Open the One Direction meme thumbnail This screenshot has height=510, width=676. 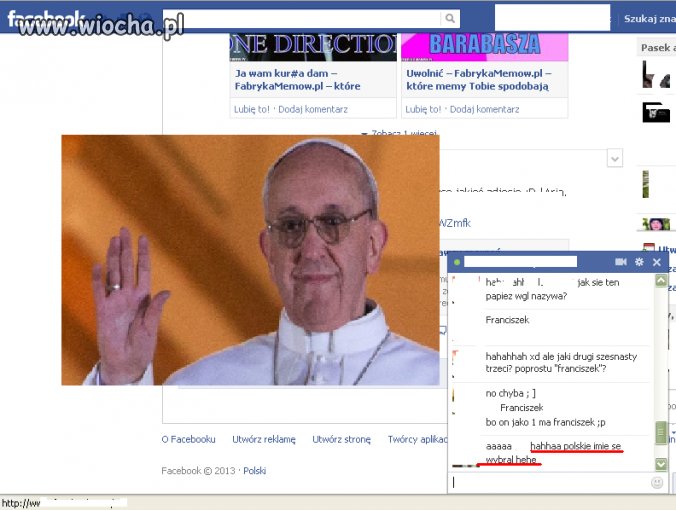313,47
